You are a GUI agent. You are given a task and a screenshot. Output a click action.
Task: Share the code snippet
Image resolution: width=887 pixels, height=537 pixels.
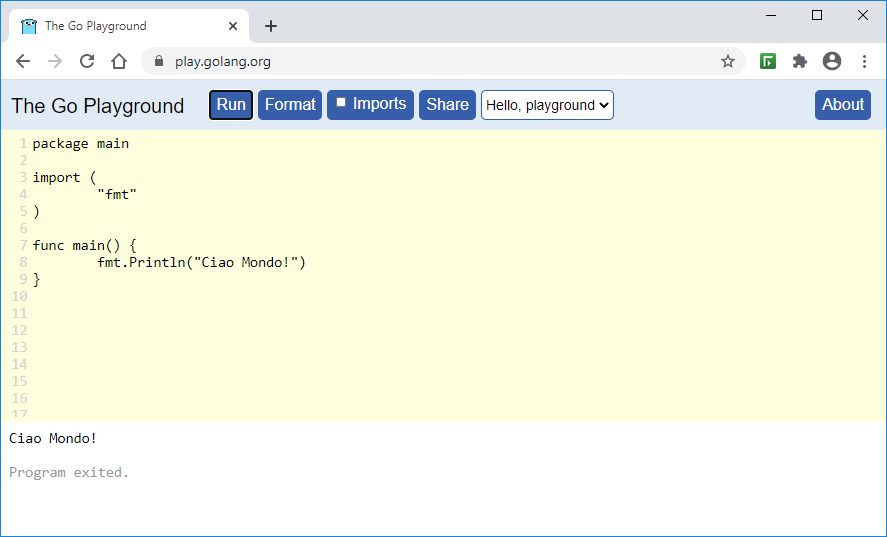[x=447, y=105]
